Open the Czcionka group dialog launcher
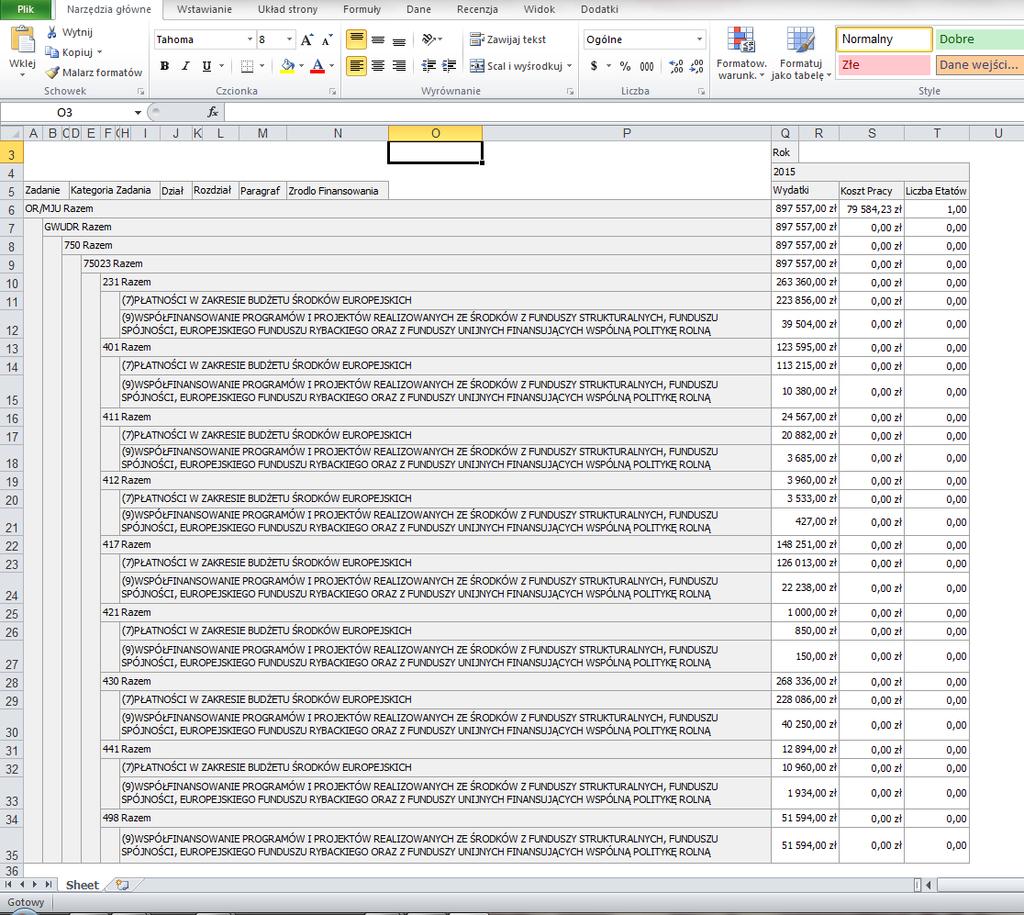The image size is (1024, 915). [332, 92]
